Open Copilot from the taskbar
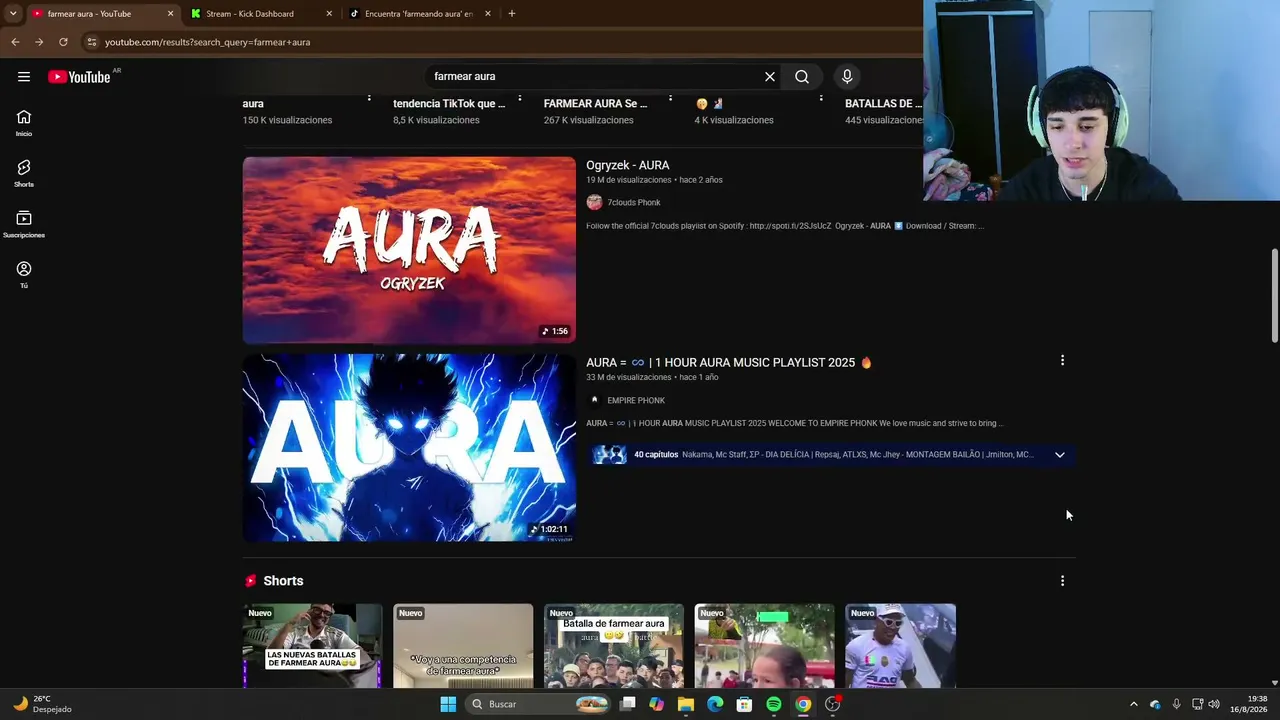This screenshot has height=720, width=1280. pyautogui.click(x=656, y=704)
